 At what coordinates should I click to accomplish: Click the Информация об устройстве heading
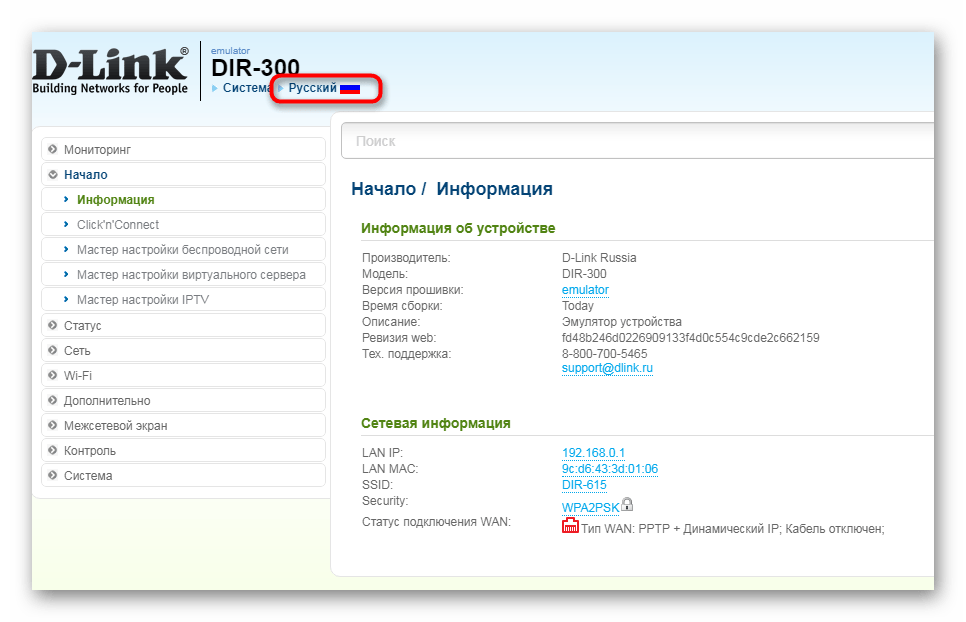tap(458, 228)
